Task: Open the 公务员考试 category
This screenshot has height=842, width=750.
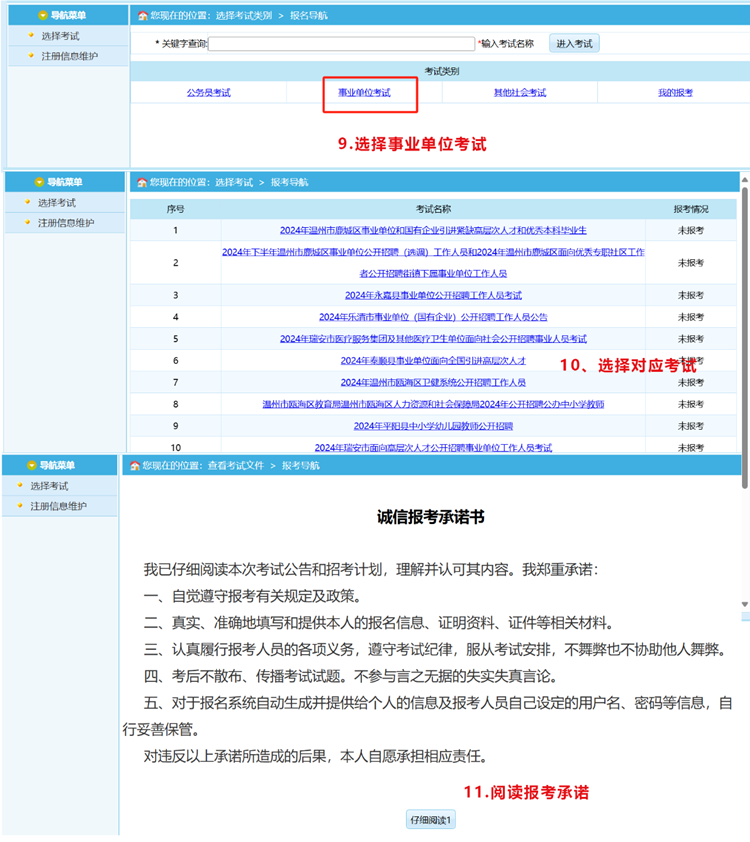Action: tap(208, 93)
